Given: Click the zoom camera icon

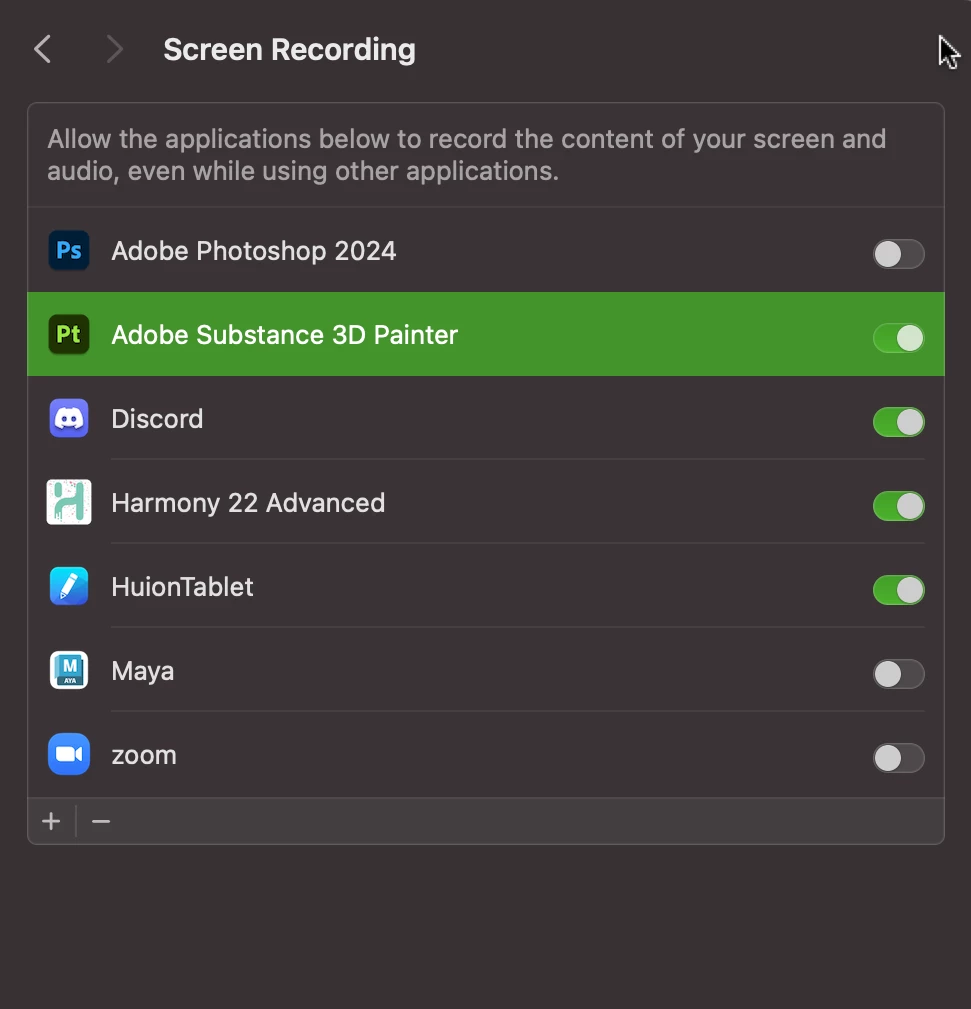Looking at the screenshot, I should pyautogui.click(x=69, y=754).
